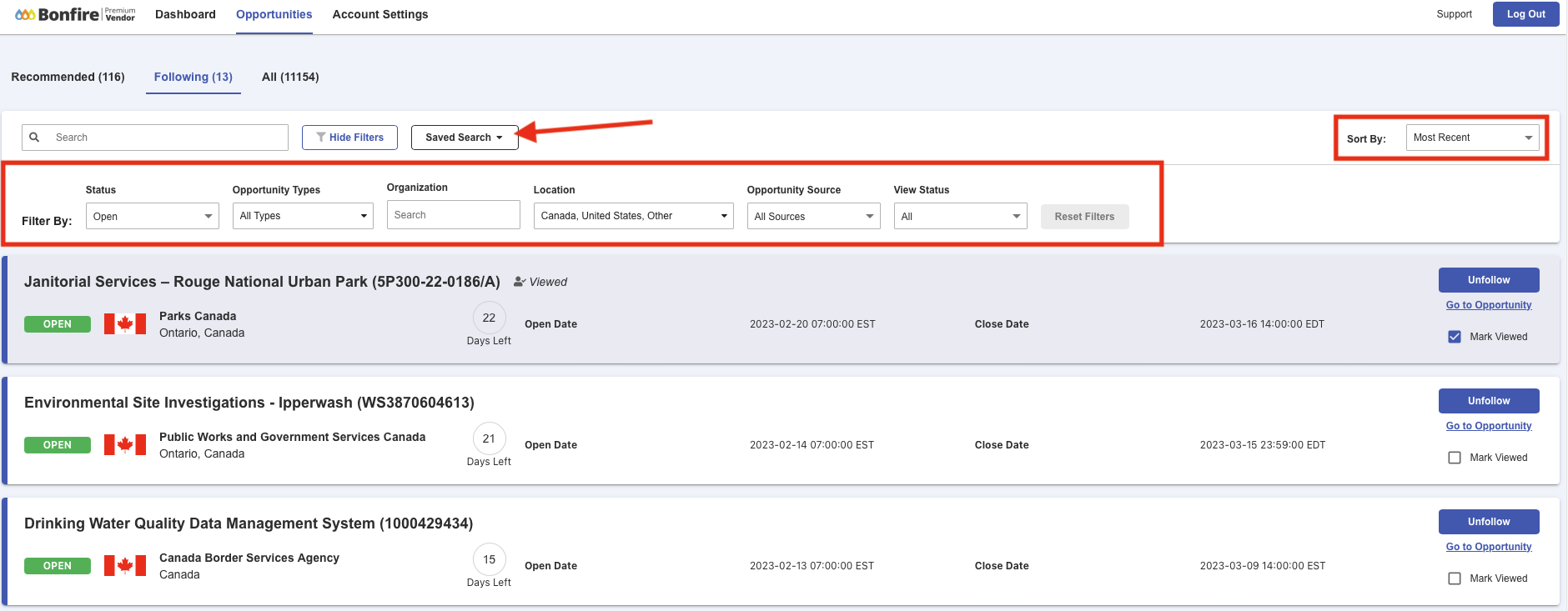
Task: Unfollow the Janitorial Services opportunity
Action: pyautogui.click(x=1489, y=280)
